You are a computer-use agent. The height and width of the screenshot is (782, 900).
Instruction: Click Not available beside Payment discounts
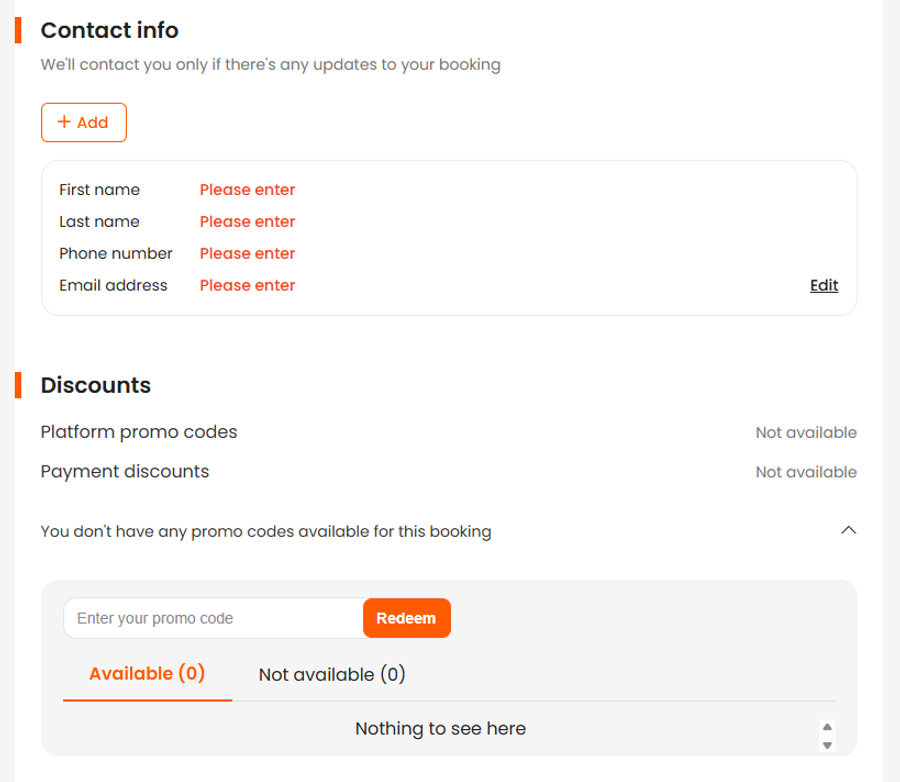pyautogui.click(x=806, y=472)
